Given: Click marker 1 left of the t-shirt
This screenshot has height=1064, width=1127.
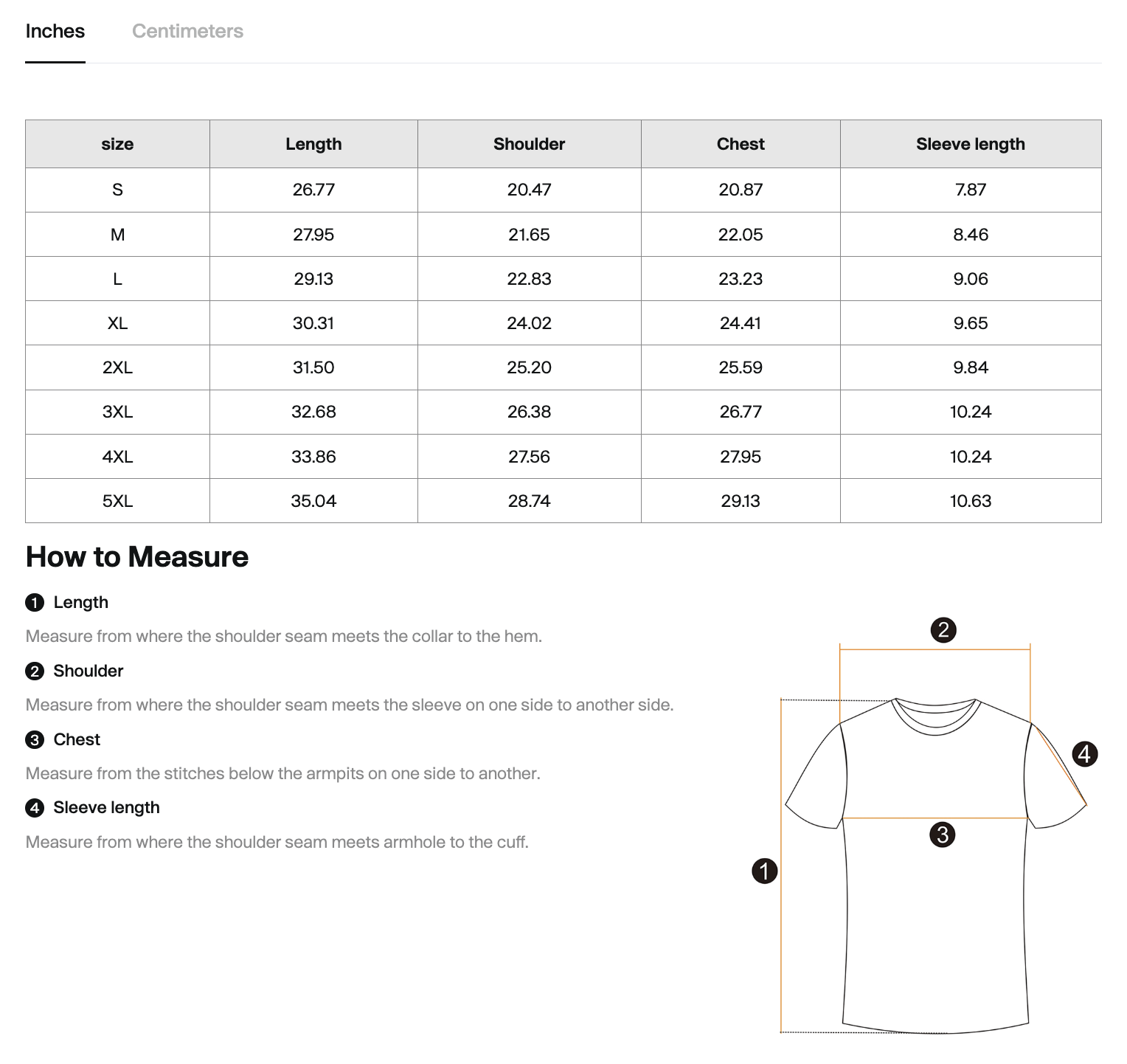Looking at the screenshot, I should 765,871.
